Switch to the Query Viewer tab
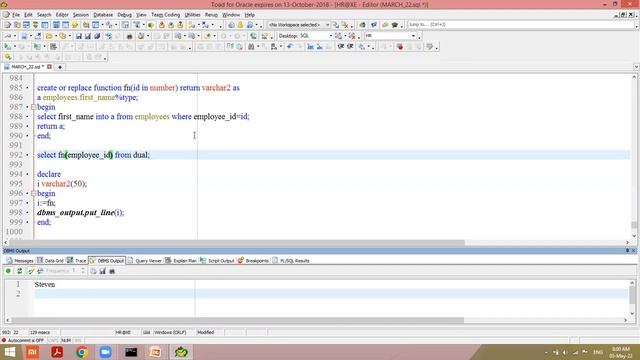 [144, 260]
